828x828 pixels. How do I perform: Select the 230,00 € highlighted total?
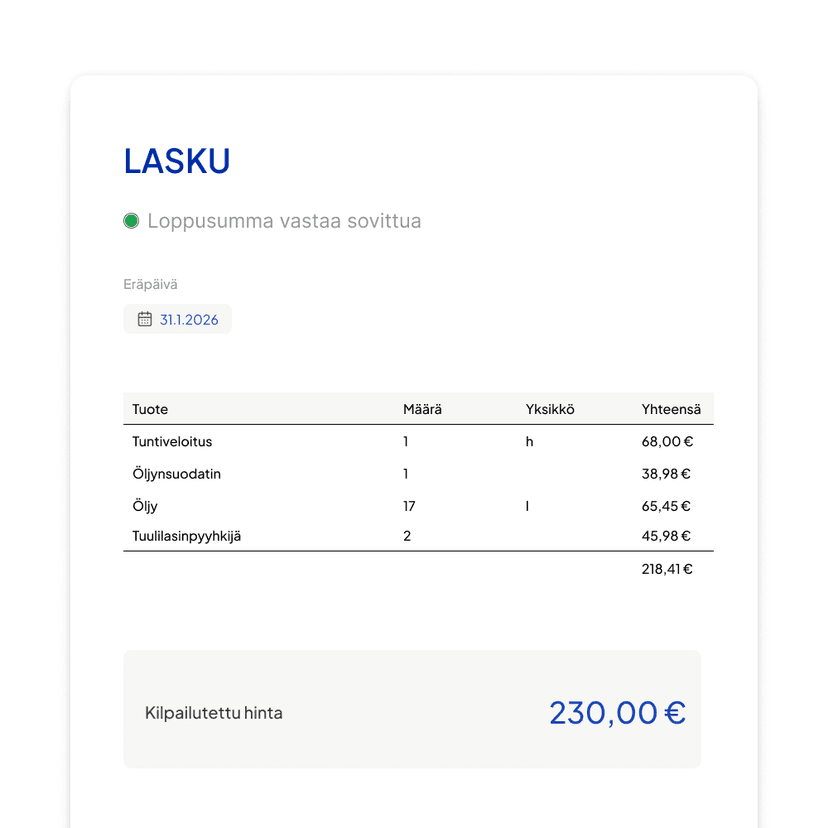point(617,712)
